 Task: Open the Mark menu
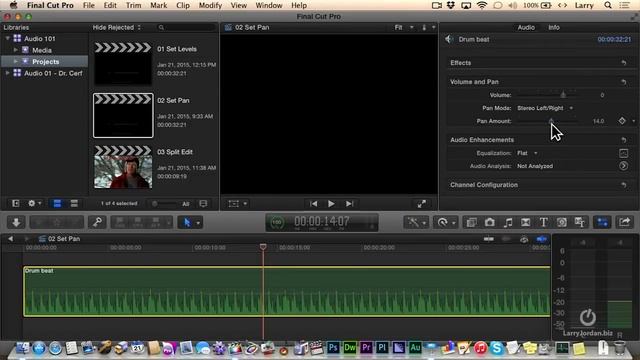[x=158, y=5]
